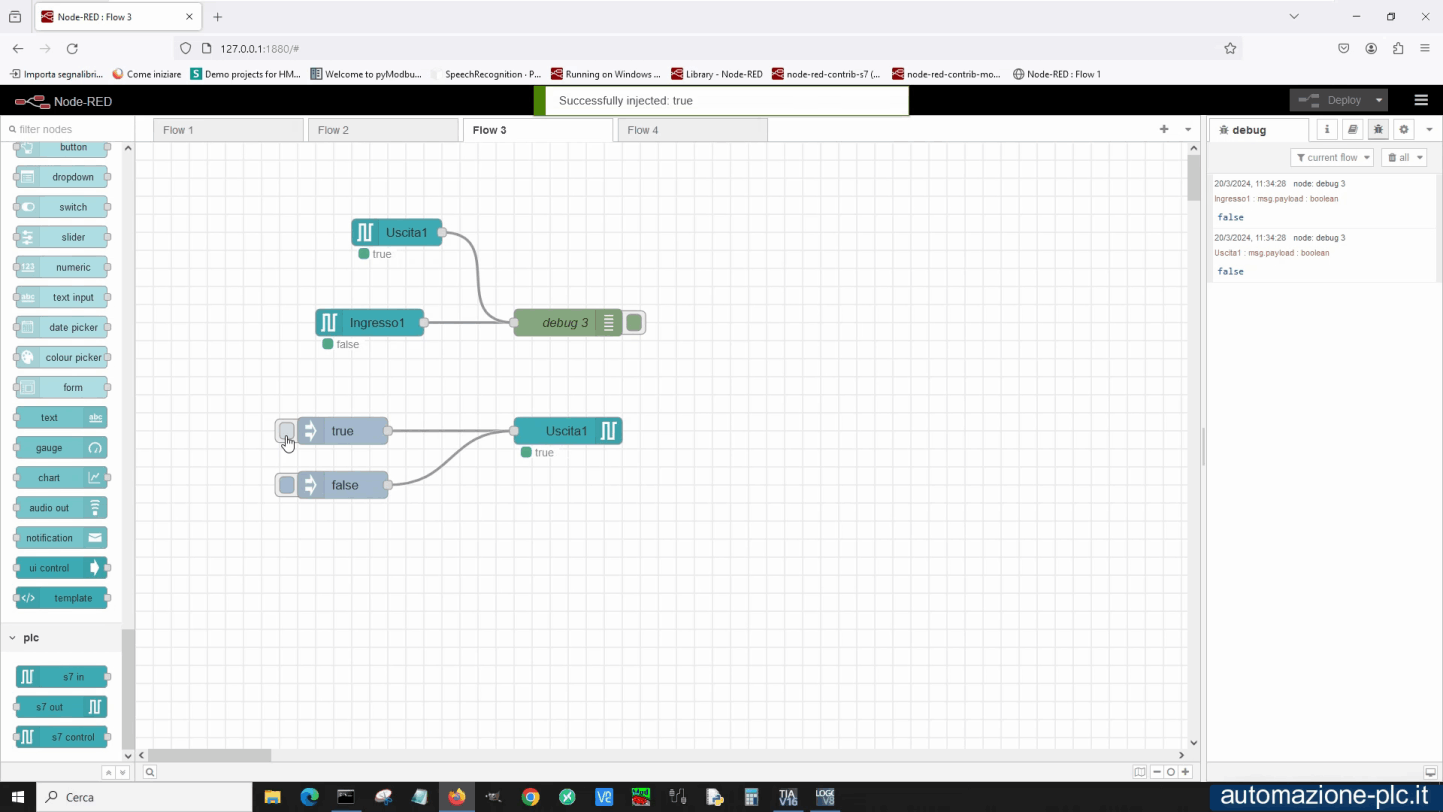Open the help book sidebar tab
Image resolution: width=1443 pixels, height=812 pixels.
click(x=1352, y=129)
